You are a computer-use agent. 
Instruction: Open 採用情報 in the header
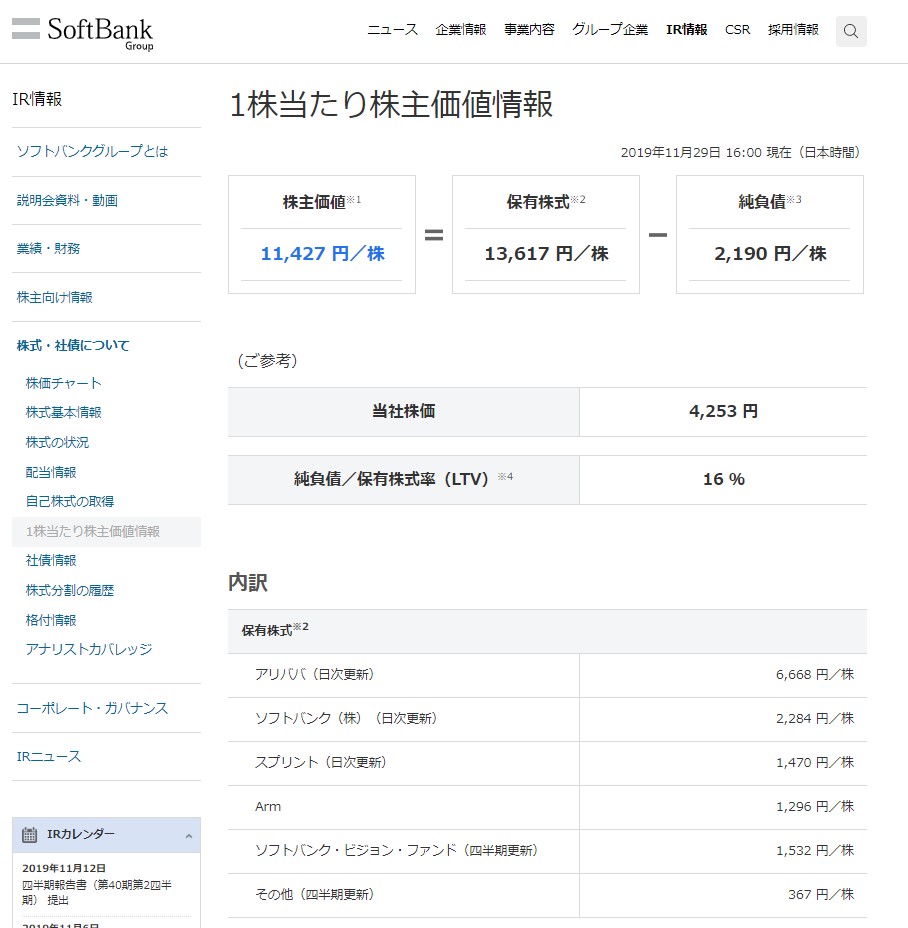[x=793, y=30]
